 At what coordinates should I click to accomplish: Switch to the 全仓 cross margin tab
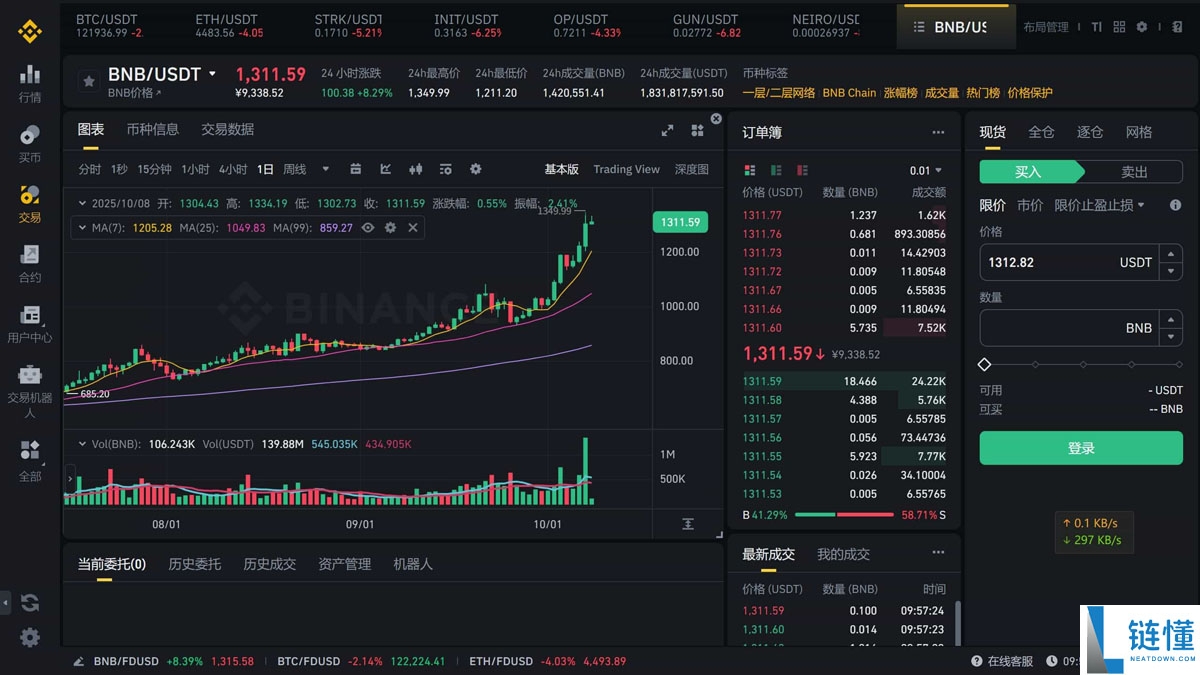[1041, 132]
